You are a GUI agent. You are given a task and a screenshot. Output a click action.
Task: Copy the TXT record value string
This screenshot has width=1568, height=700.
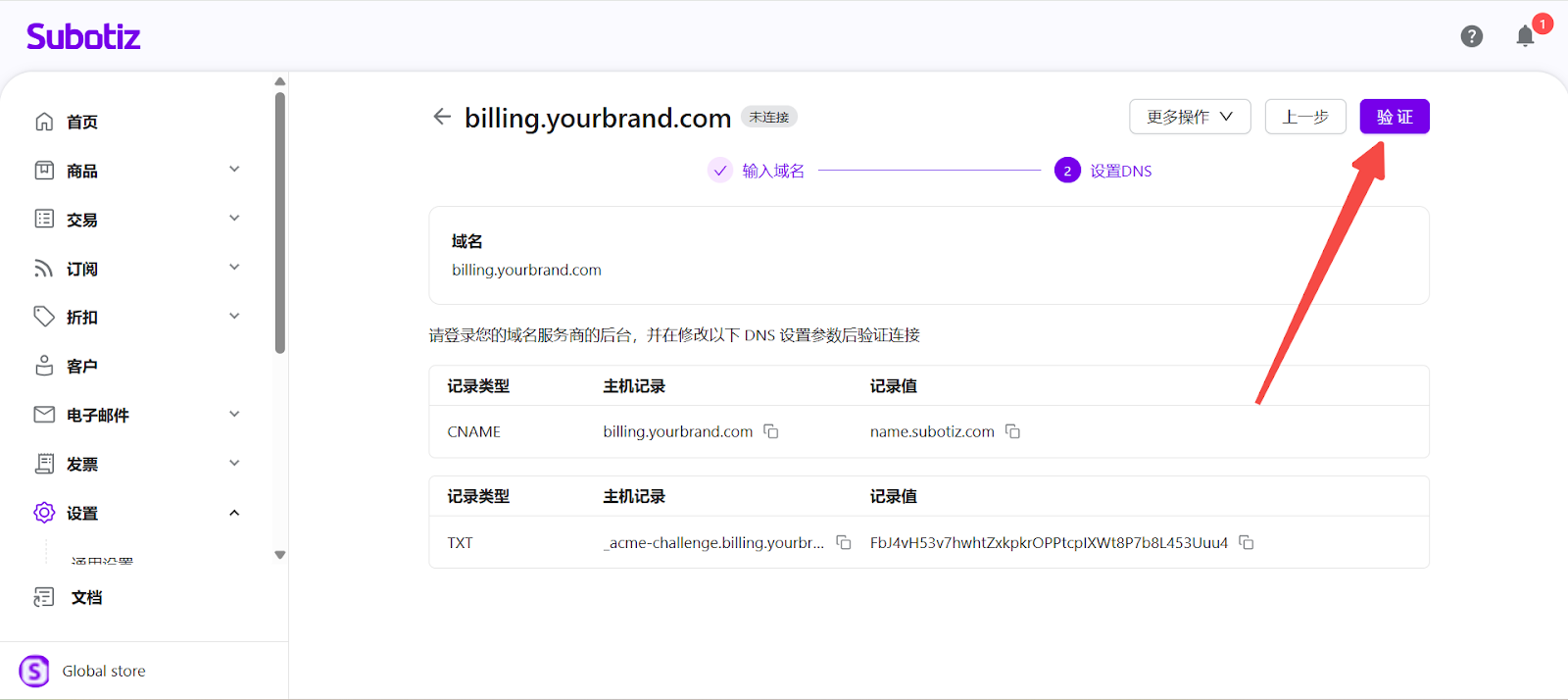pos(1247,542)
